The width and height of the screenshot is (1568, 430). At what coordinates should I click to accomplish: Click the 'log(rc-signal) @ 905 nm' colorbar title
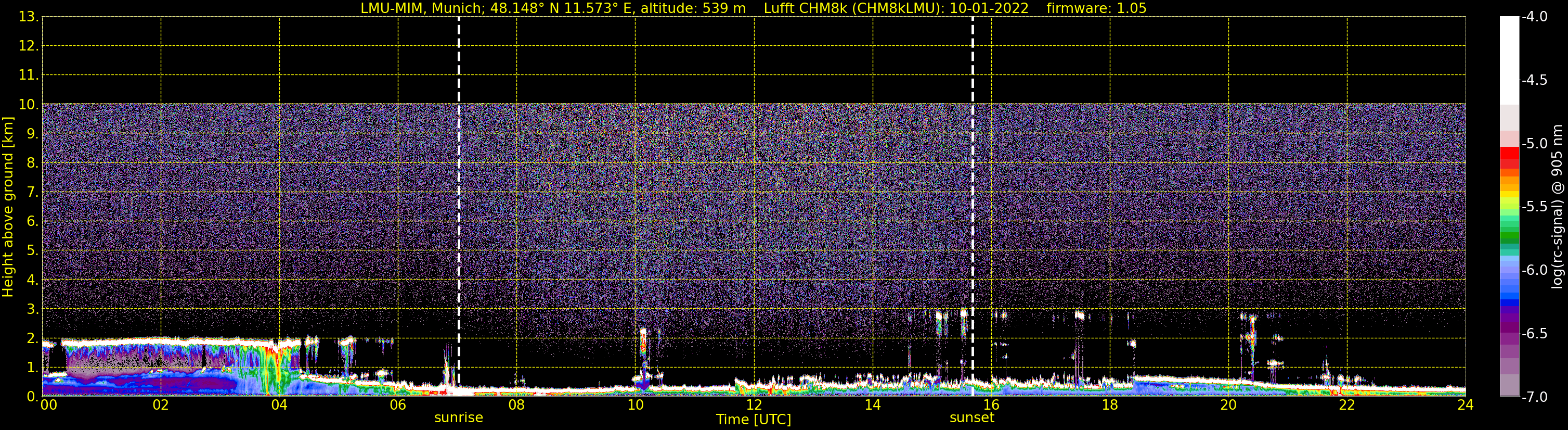click(x=1557, y=207)
